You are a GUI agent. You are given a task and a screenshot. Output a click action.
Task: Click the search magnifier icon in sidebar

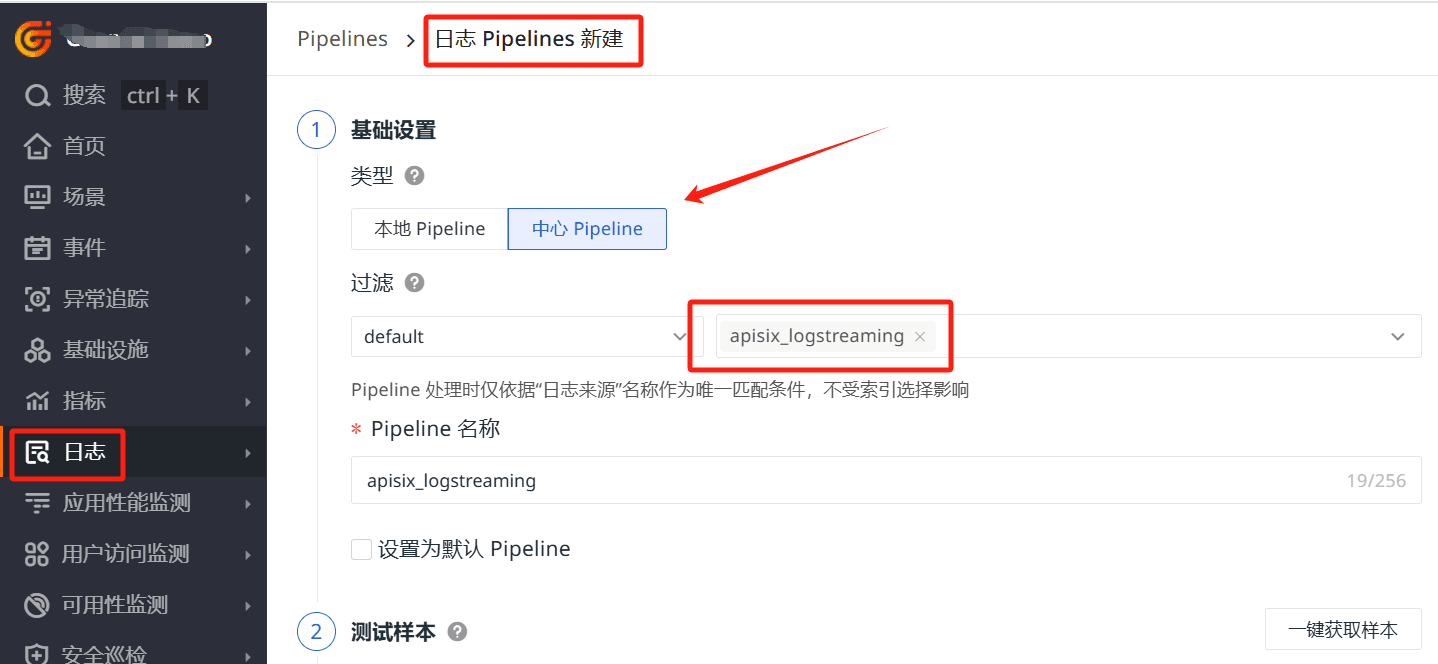37,96
